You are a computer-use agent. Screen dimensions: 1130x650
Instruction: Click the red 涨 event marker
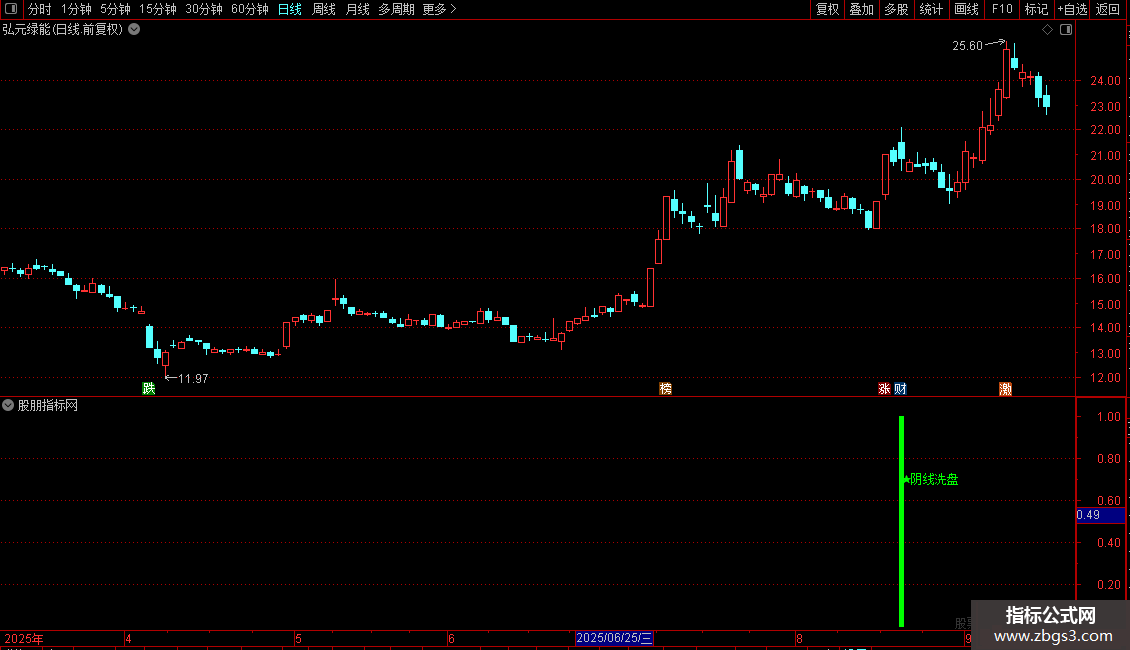pyautogui.click(x=884, y=388)
